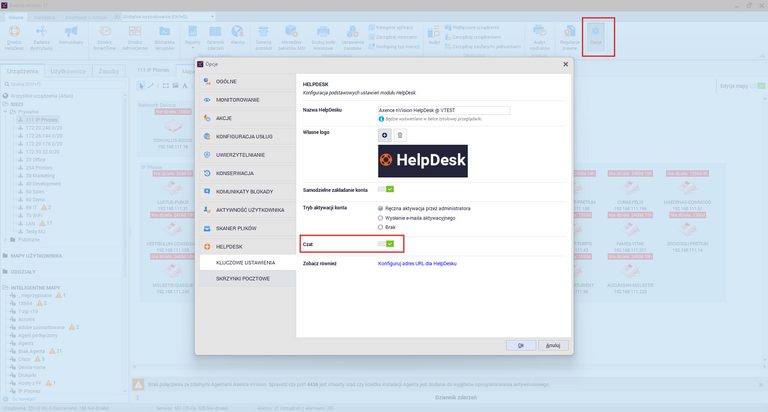
Task: Open the Raporty dropdown in the ribbon
Action: click(x=192, y=38)
